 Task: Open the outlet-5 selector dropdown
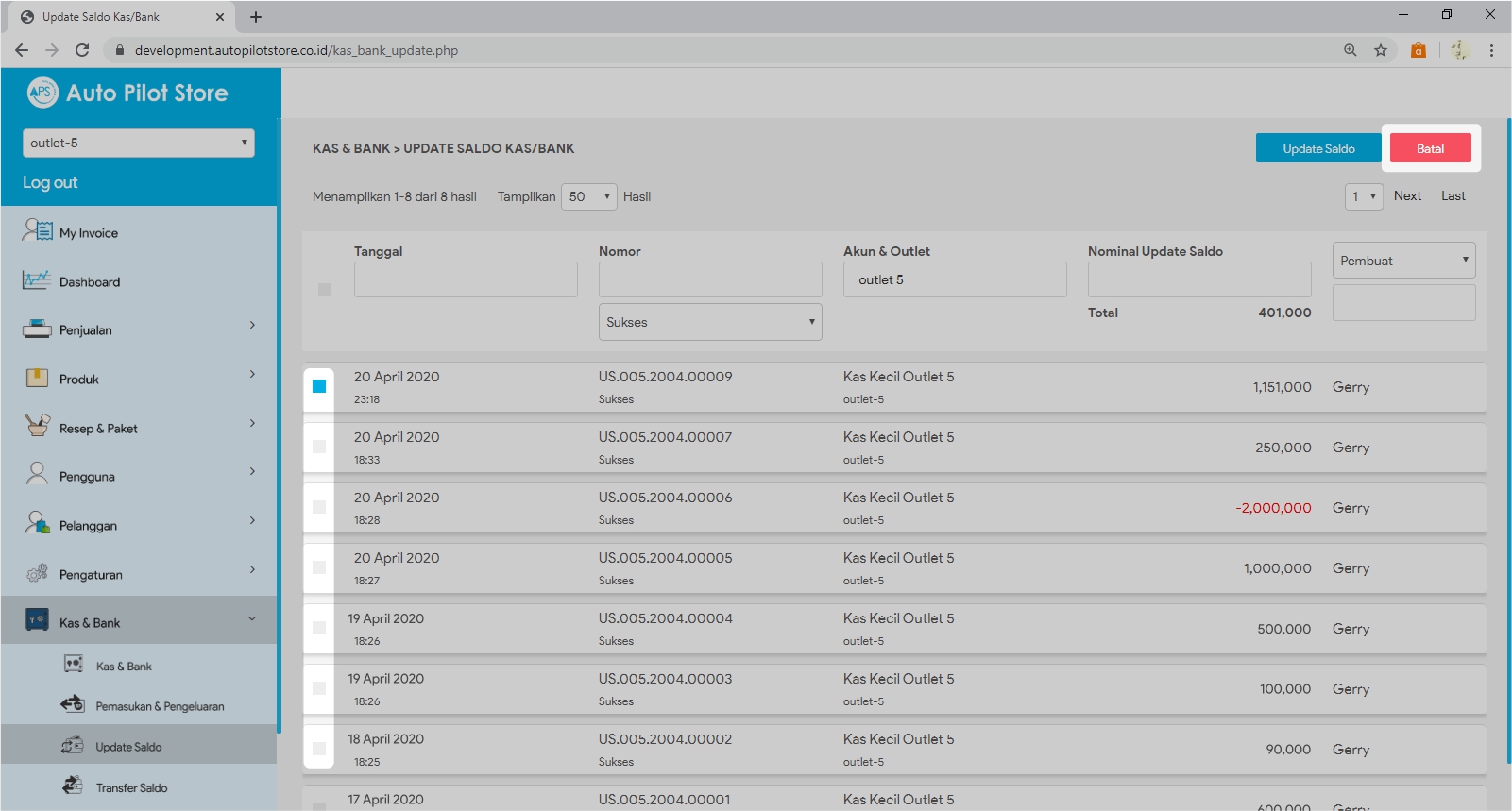139,143
